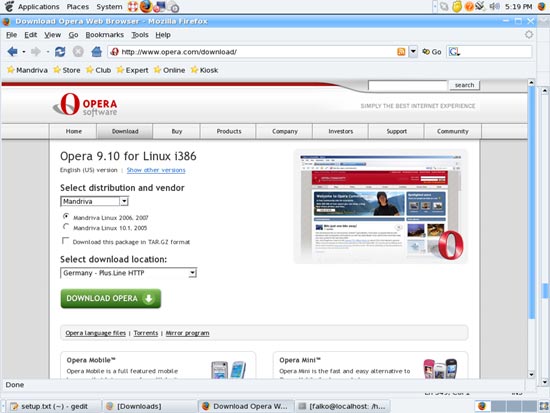The image size is (550, 413).
Task: Click the Show other versions link
Action: pos(156,170)
